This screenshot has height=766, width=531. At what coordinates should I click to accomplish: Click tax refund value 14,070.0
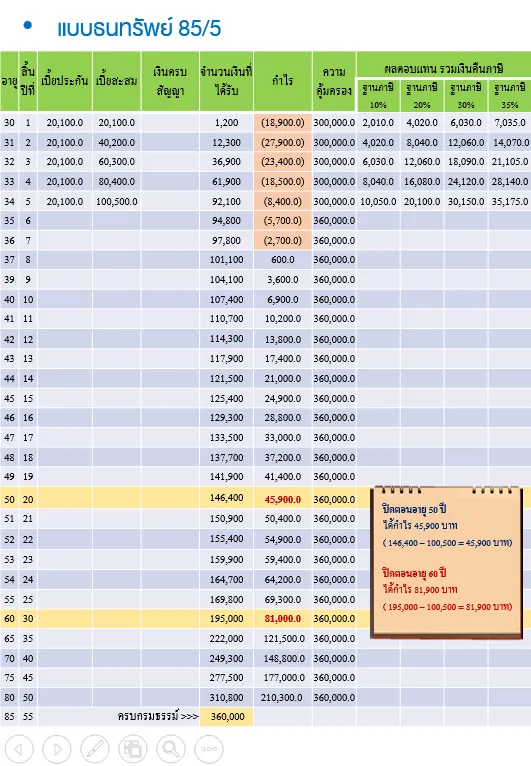tap(511, 143)
